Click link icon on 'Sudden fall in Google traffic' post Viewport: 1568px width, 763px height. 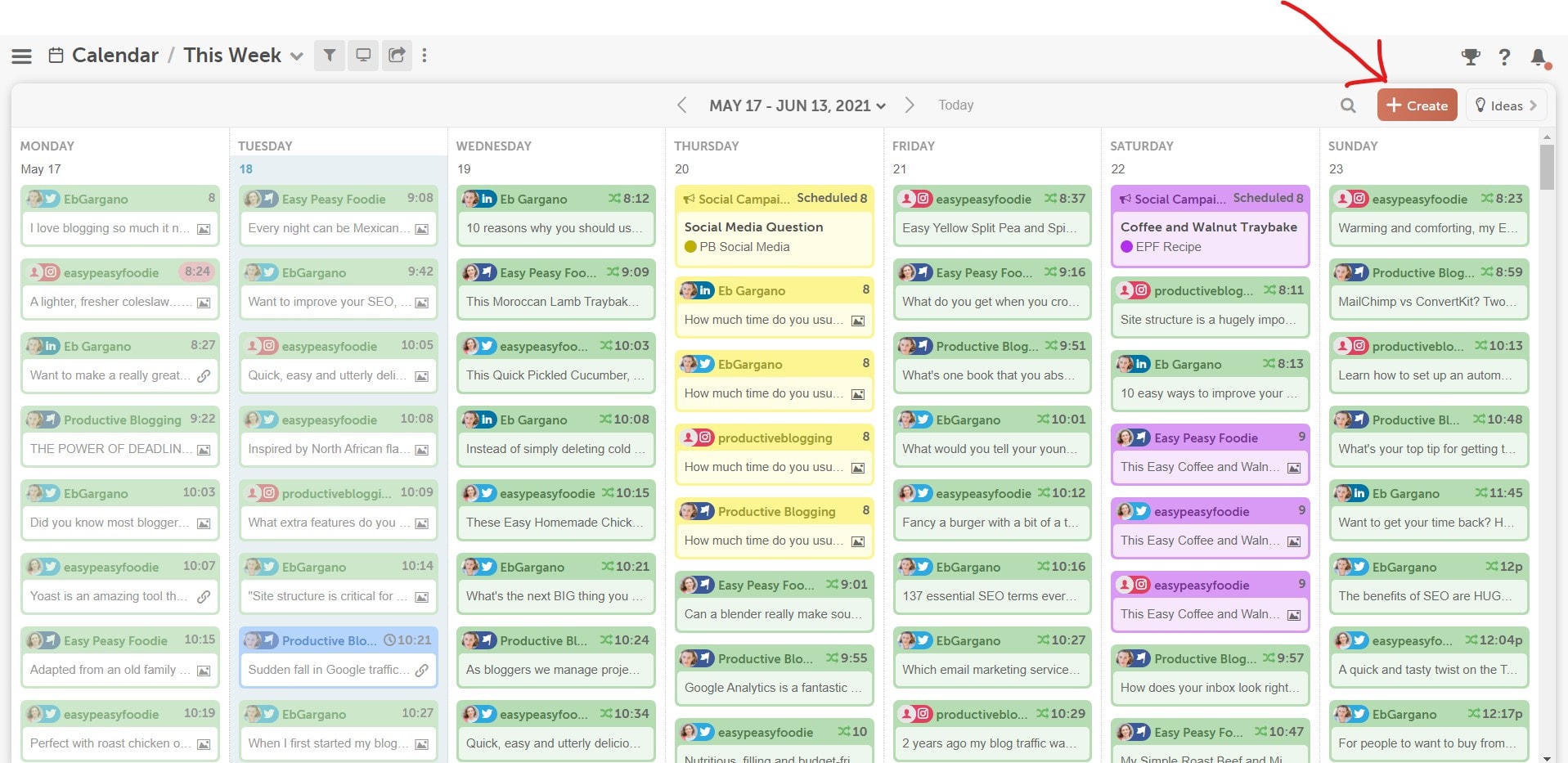coord(422,671)
